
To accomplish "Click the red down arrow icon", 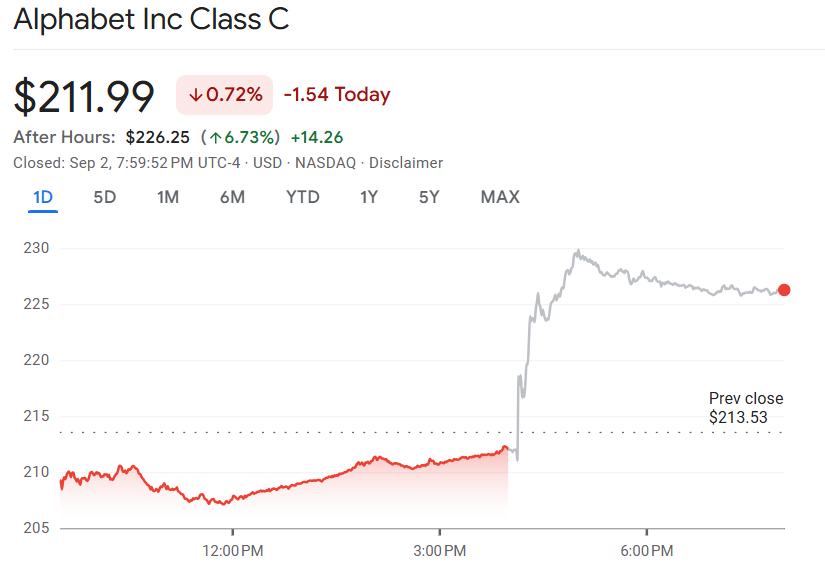I will 196,95.
